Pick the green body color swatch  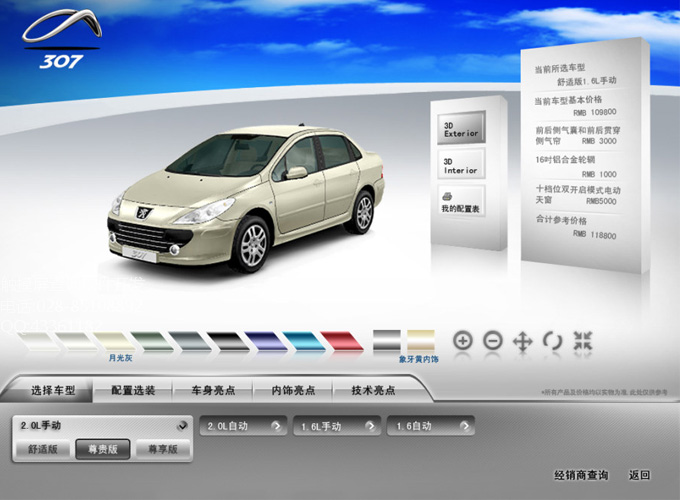pyautogui.click(x=152, y=341)
